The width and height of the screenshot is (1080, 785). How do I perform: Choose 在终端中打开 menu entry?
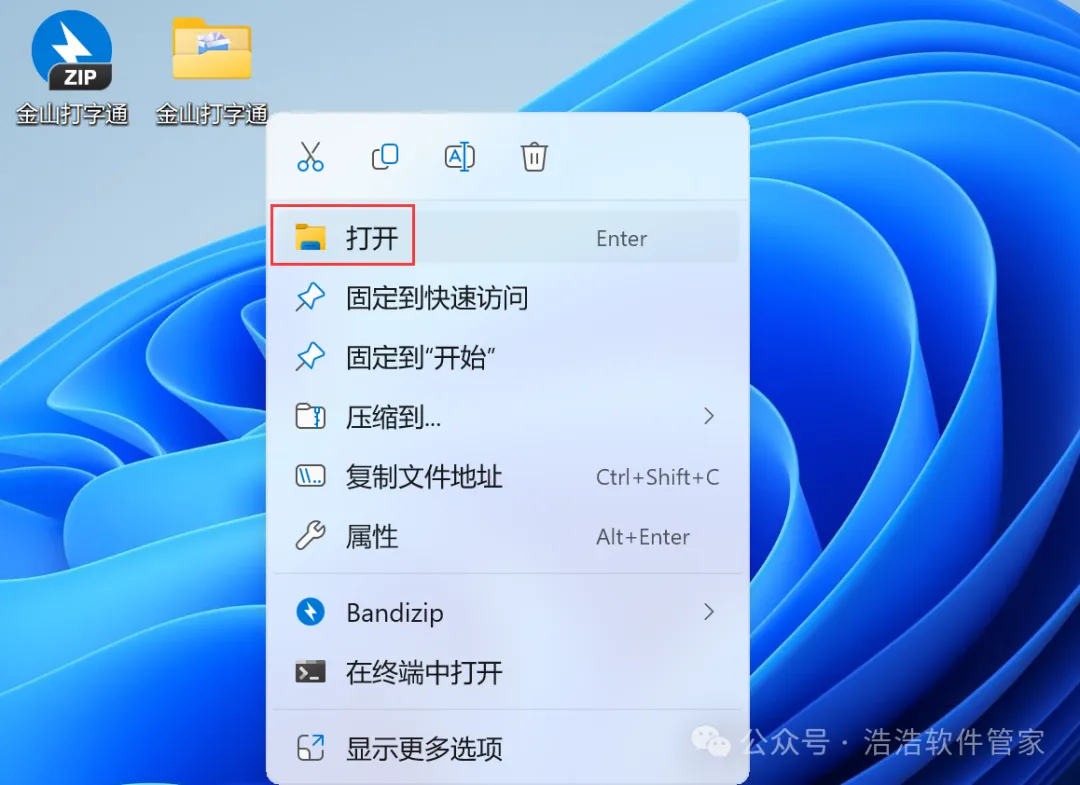[506, 672]
